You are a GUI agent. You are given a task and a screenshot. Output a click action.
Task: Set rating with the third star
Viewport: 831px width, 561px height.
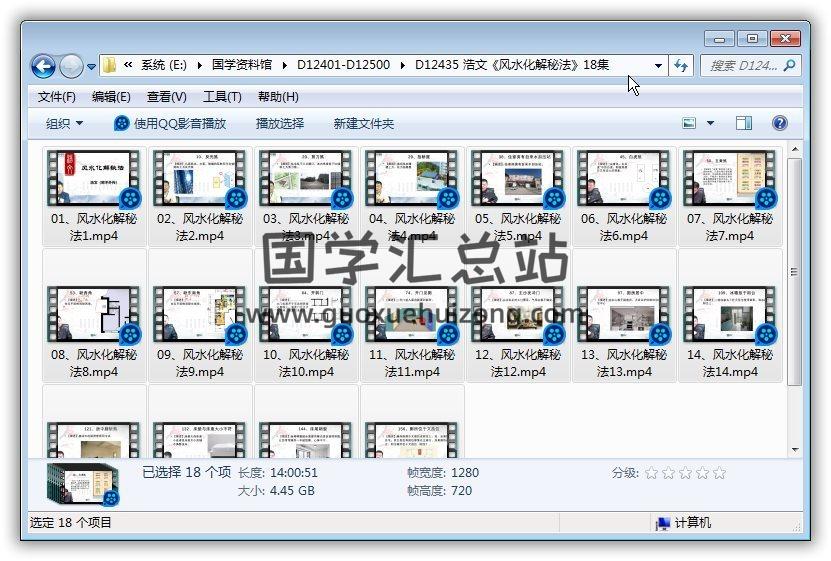[x=685, y=473]
